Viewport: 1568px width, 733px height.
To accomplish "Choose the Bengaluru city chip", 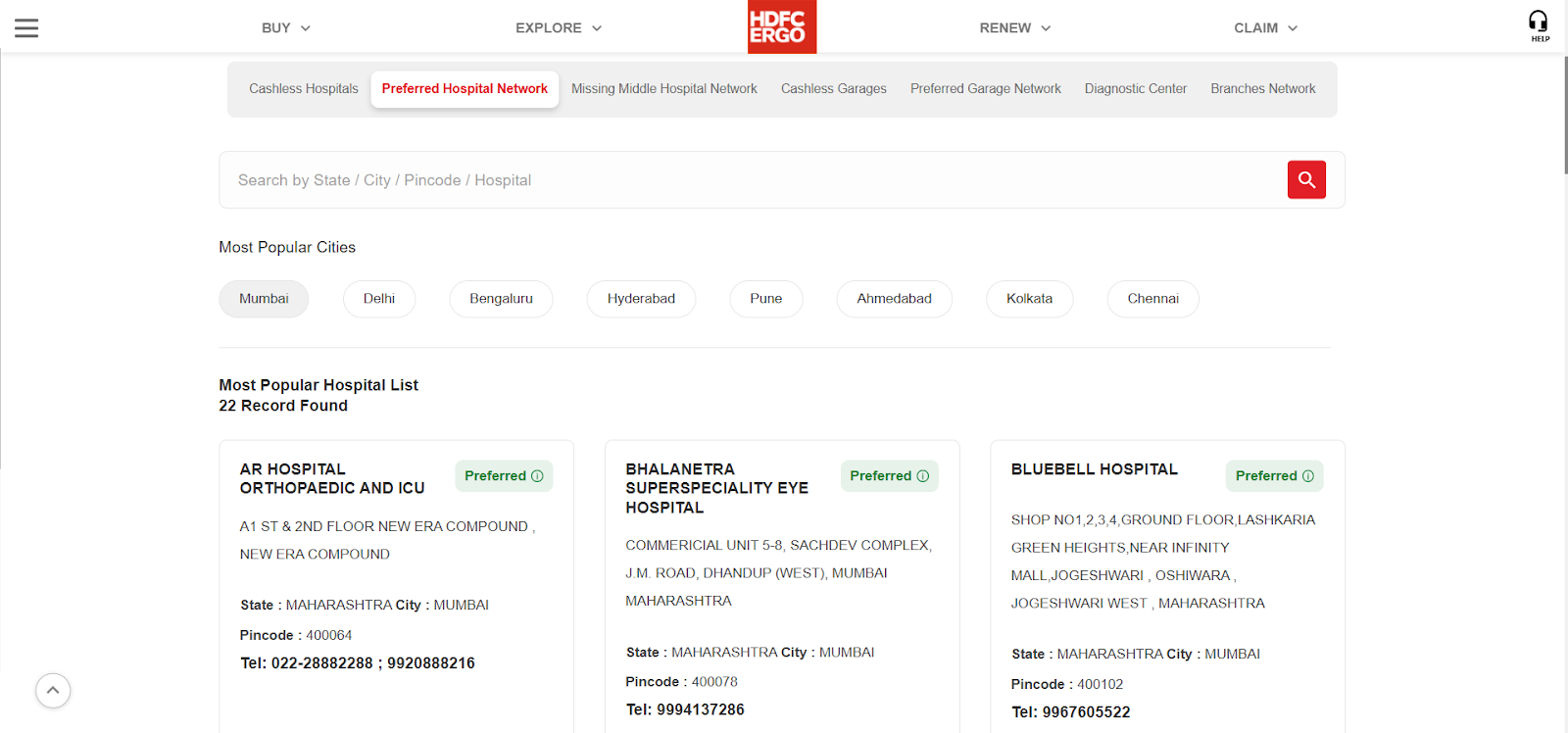I will coord(501,299).
